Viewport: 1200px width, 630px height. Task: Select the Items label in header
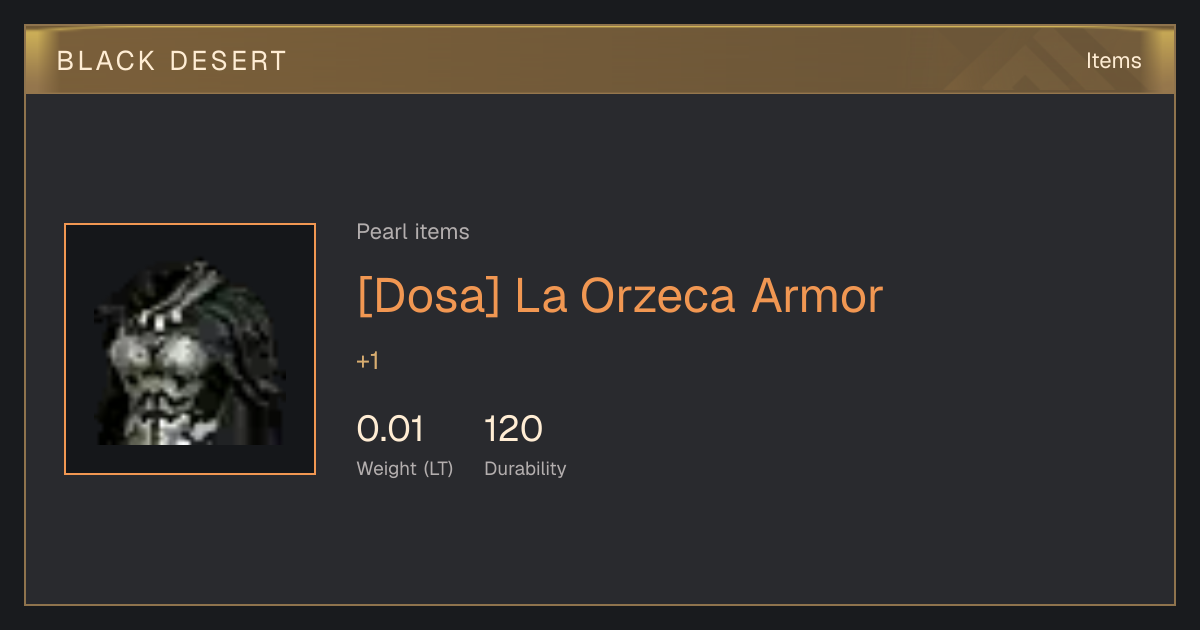point(1114,61)
